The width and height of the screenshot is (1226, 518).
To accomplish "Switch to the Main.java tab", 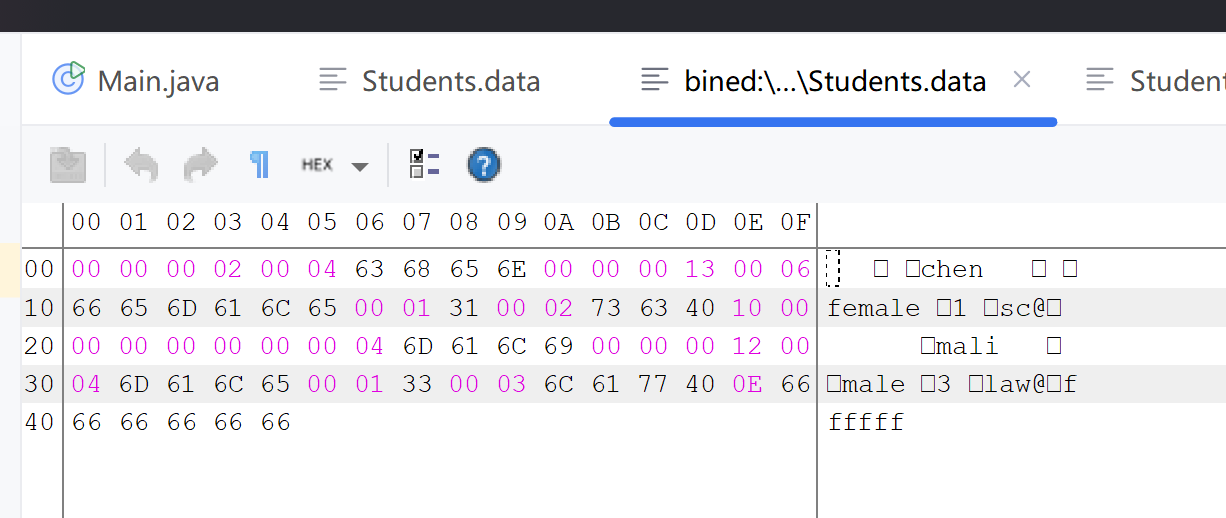I will 158,81.
